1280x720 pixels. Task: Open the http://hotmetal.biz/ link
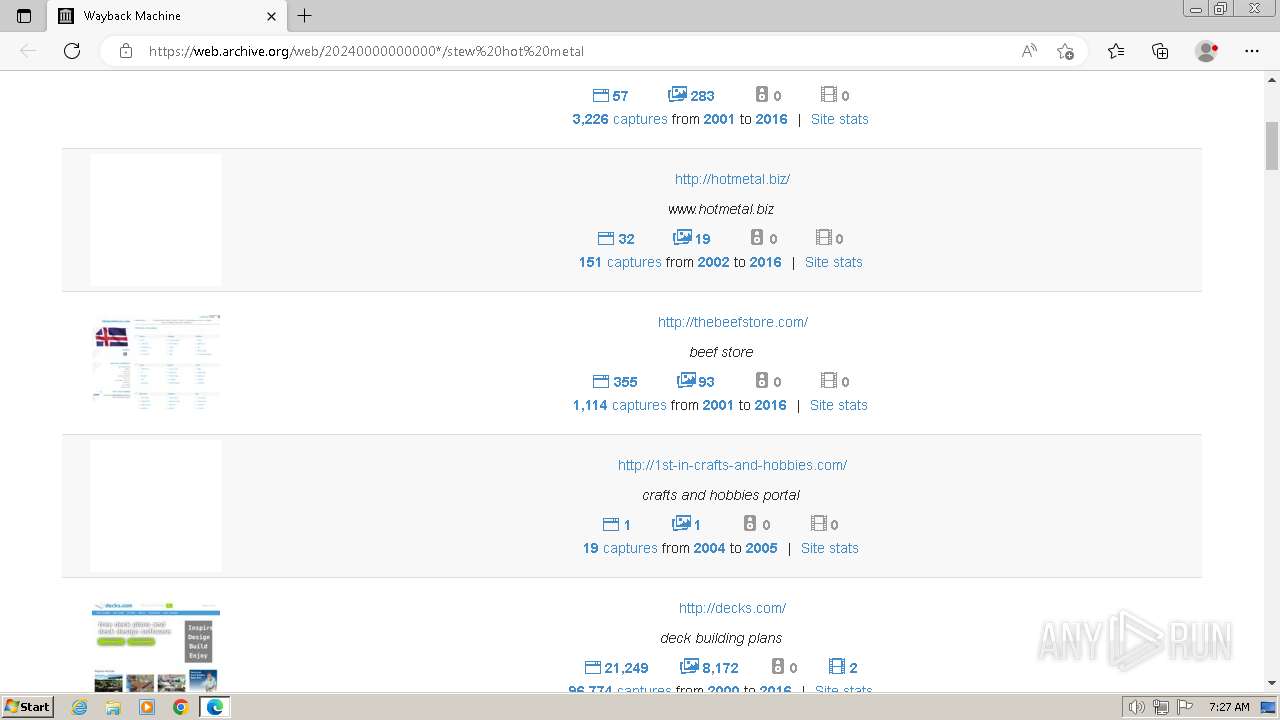tap(732, 179)
